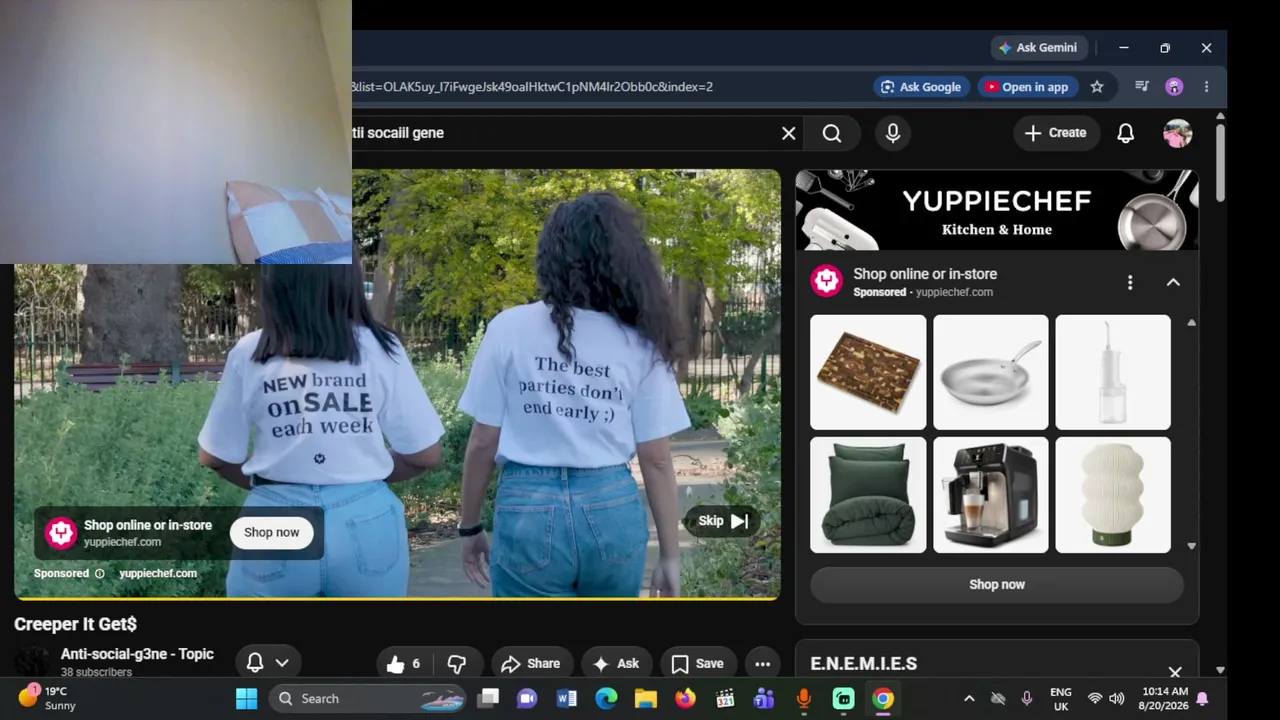Click the Create button on YouTube
Screen dimensions: 1280x720
[x=1056, y=133]
